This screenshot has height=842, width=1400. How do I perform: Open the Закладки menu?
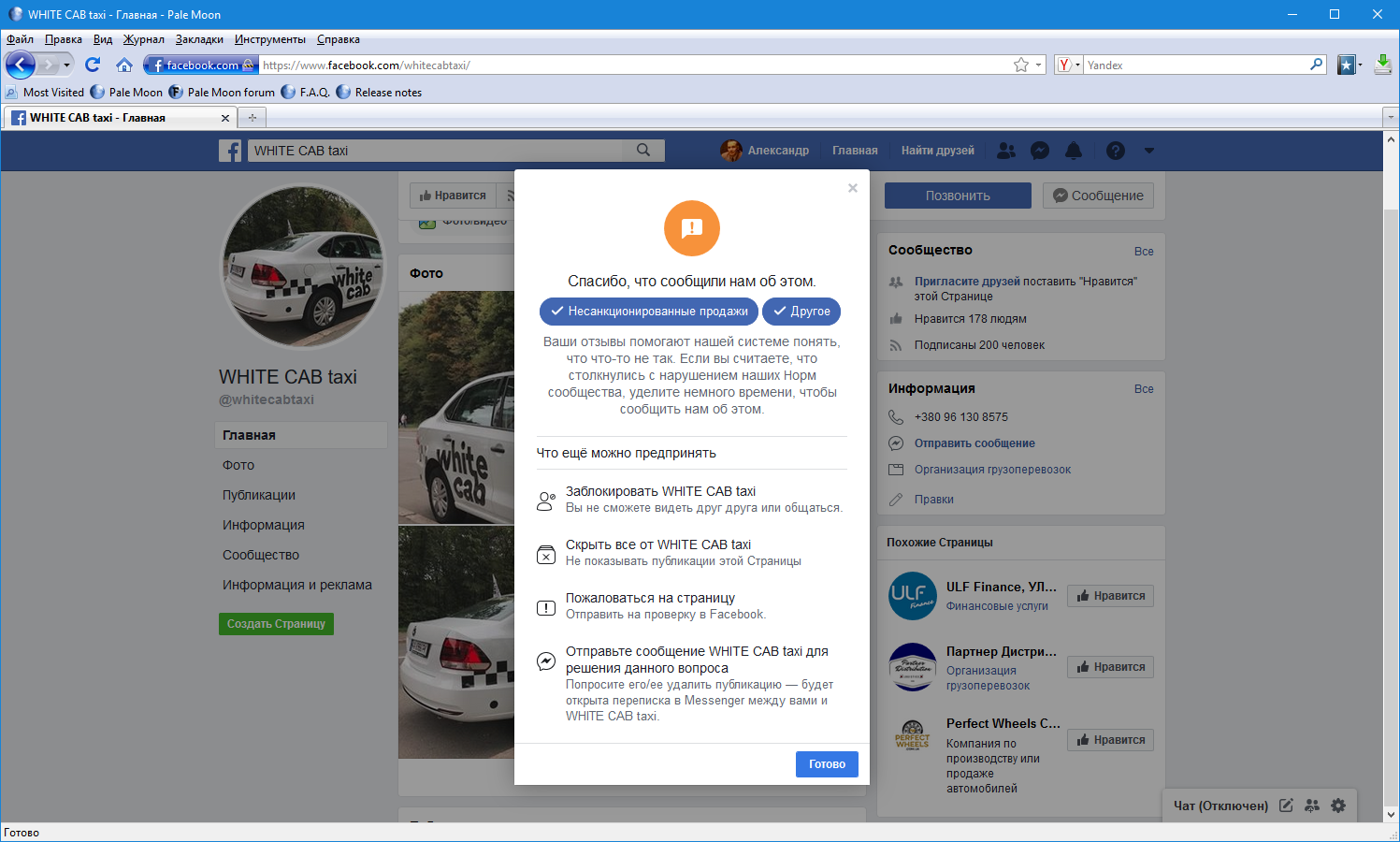tap(199, 39)
